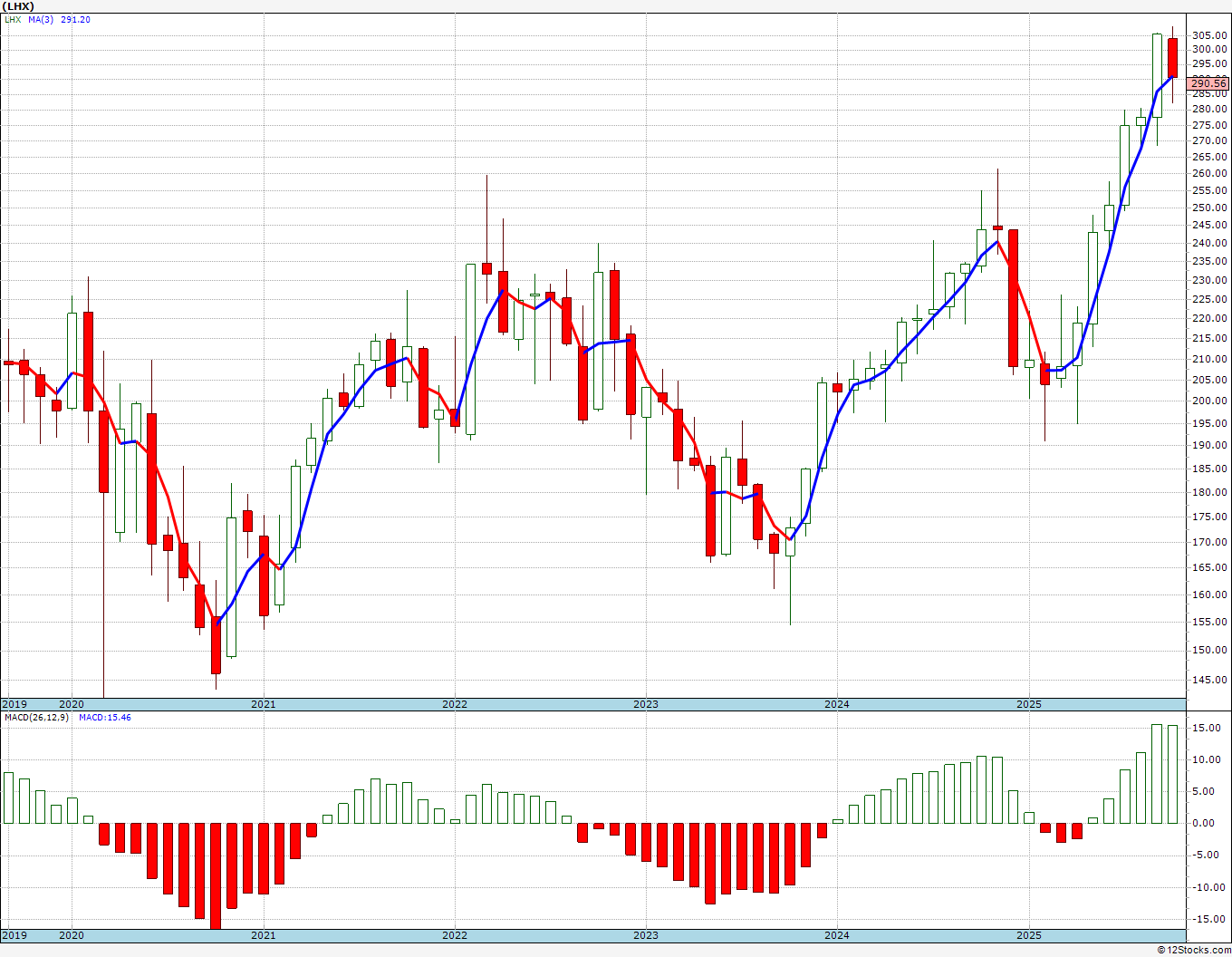This screenshot has height=957, width=1232.
Task: Click the latest red candlestick near 305
Action: click(1172, 58)
